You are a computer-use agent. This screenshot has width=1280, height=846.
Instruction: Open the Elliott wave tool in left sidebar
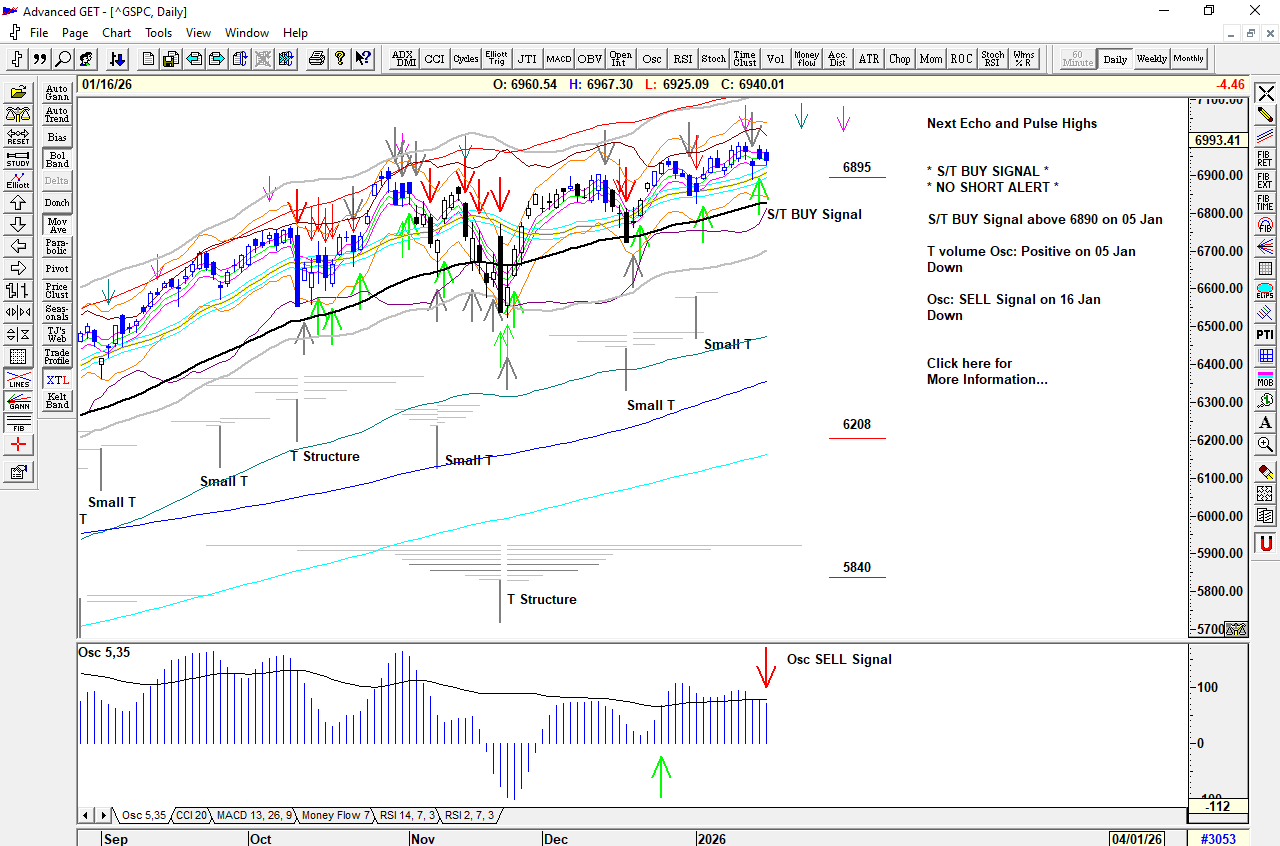point(18,180)
